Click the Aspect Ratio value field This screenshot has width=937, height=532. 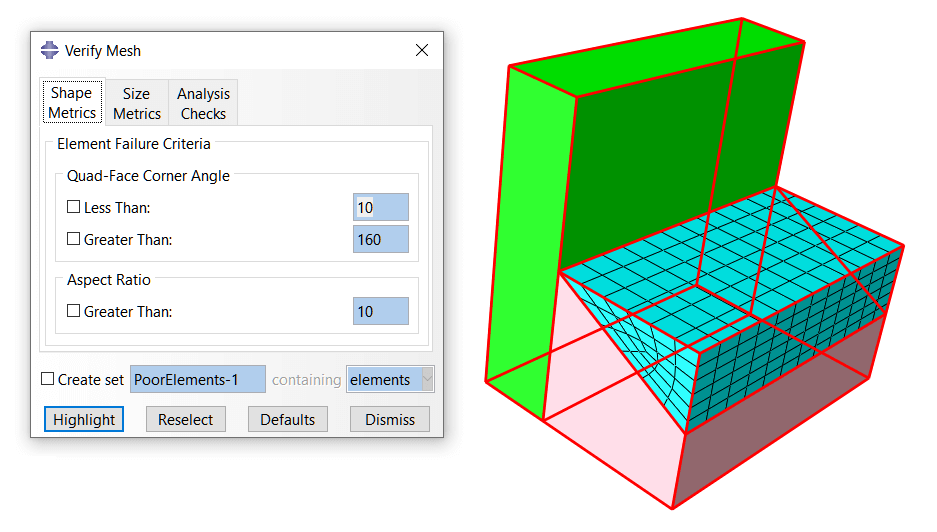pos(381,312)
